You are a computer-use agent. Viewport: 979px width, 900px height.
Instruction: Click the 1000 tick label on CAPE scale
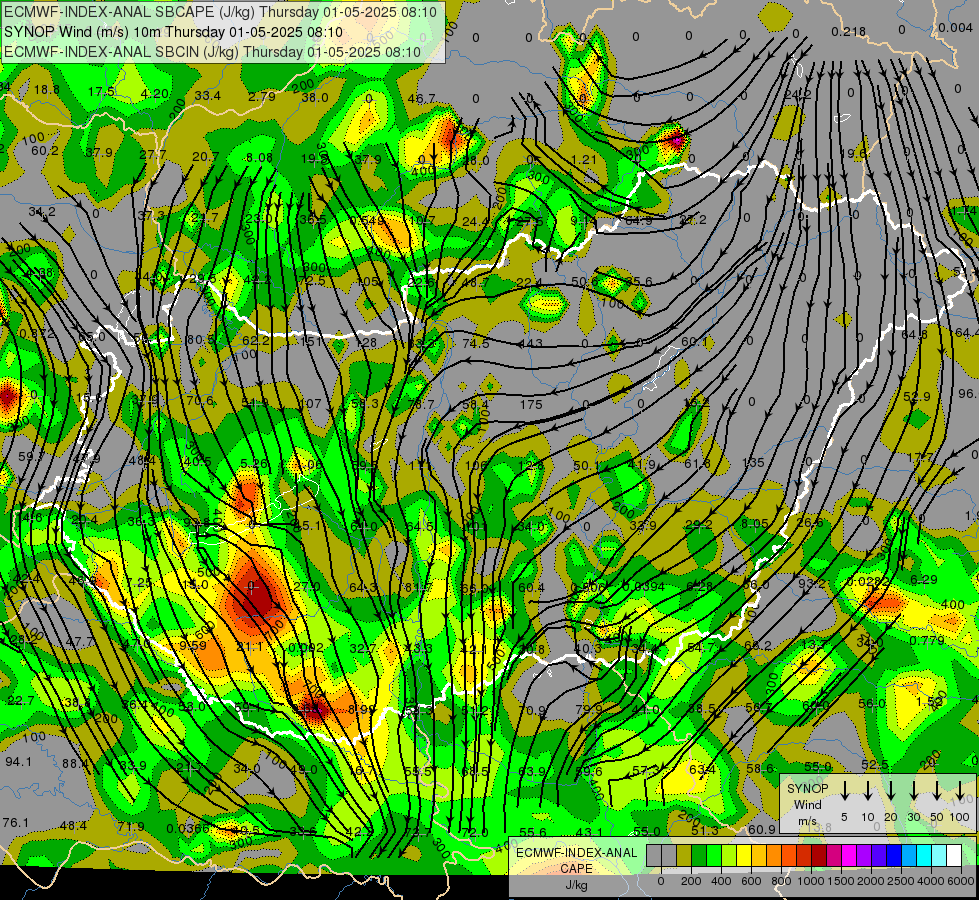(x=811, y=881)
